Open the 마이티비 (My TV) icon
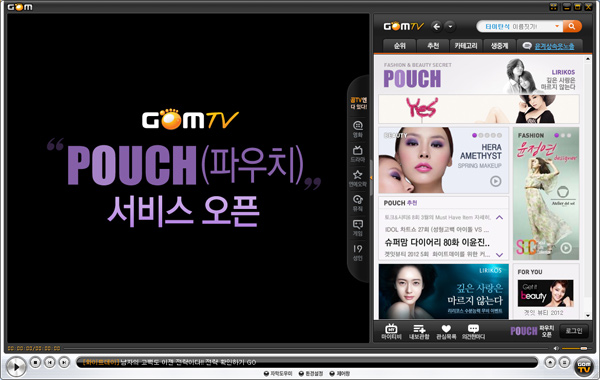This screenshot has width=600, height=380. pos(391,332)
